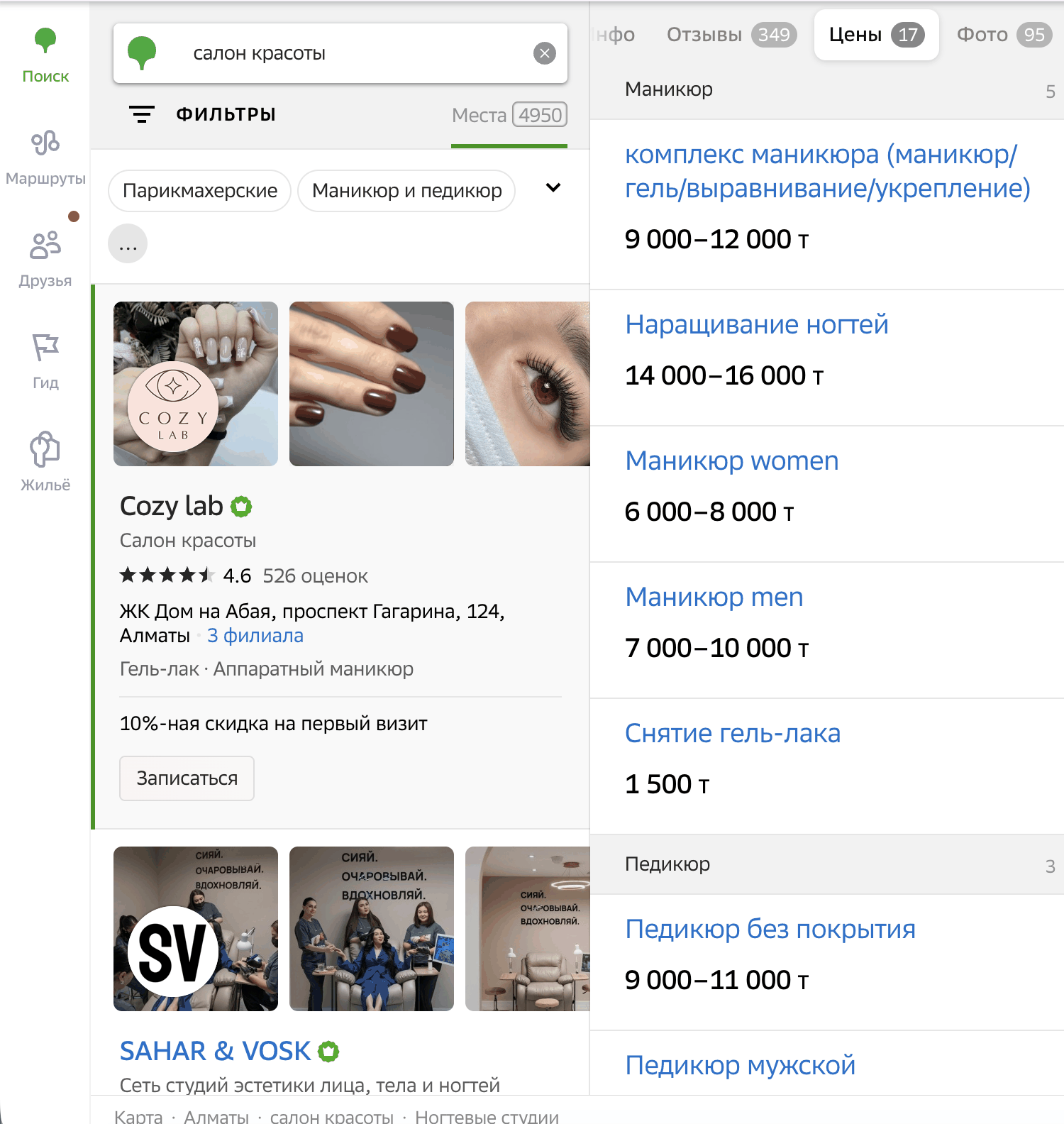The height and width of the screenshot is (1124, 1064).
Task: Open the 3 филиала branches link
Action: click(255, 636)
